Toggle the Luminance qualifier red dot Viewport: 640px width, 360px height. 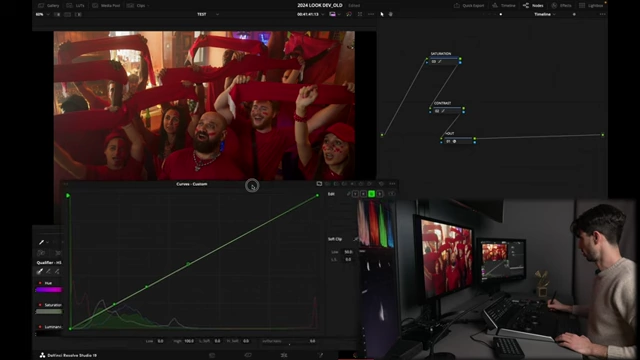[x=40, y=327]
